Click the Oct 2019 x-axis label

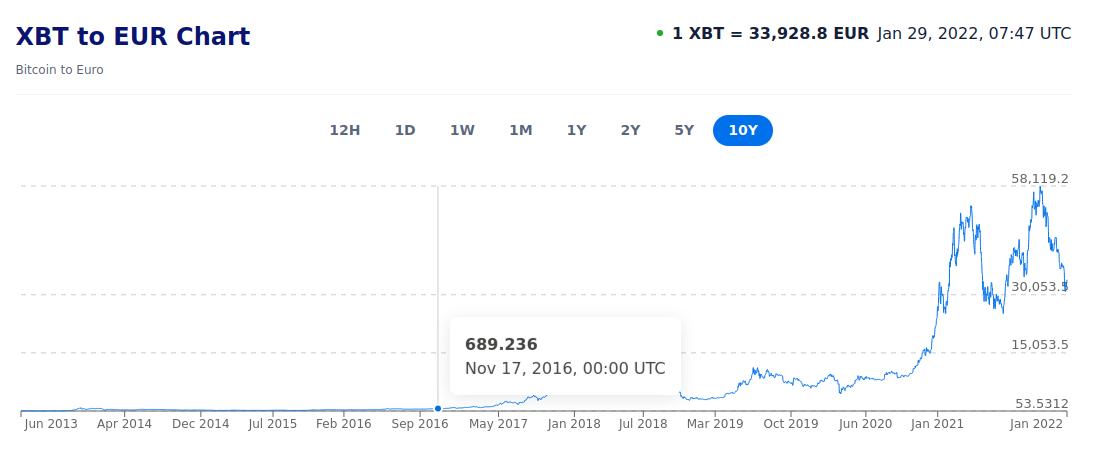click(x=790, y=424)
